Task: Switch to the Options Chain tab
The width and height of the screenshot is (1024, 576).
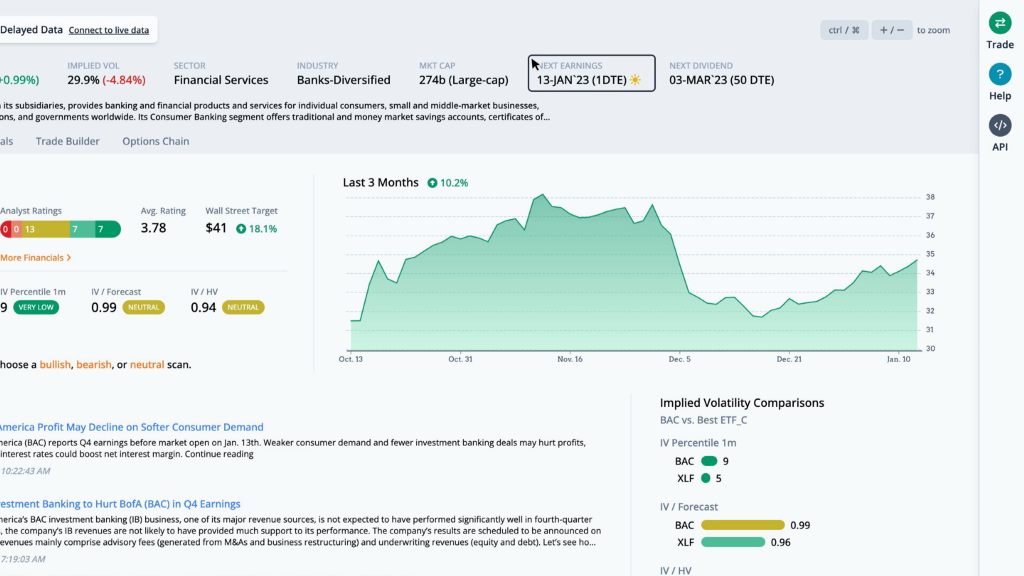Action: tap(155, 141)
